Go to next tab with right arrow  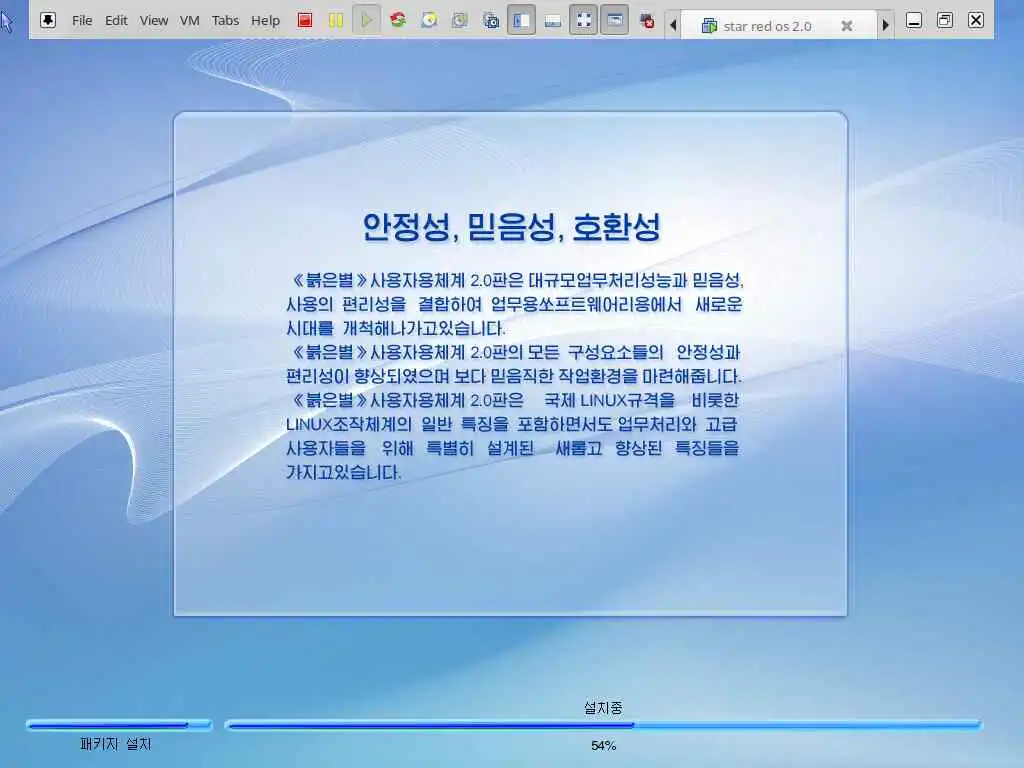[x=886, y=25]
